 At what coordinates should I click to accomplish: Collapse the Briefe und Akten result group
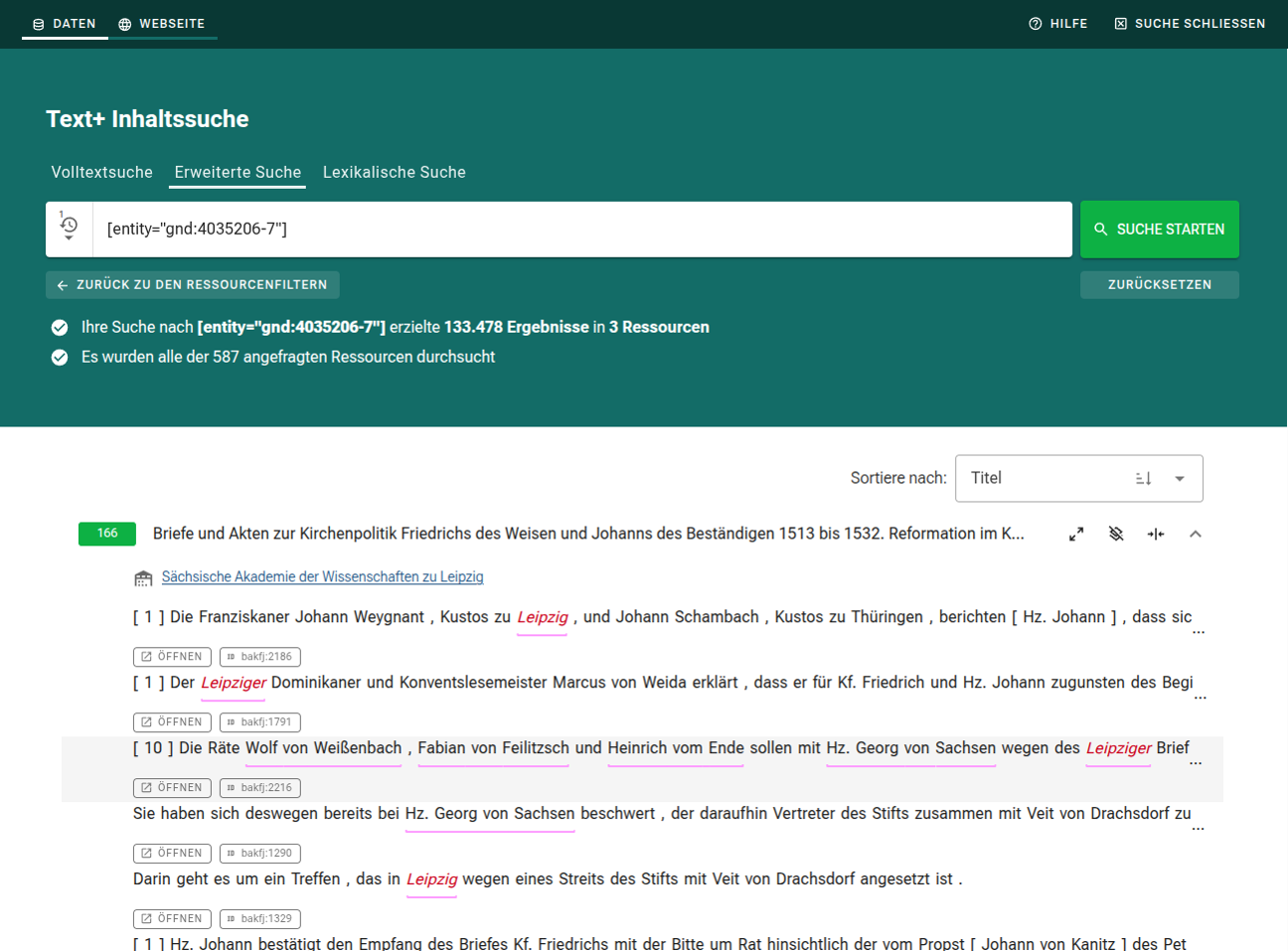tap(1196, 534)
